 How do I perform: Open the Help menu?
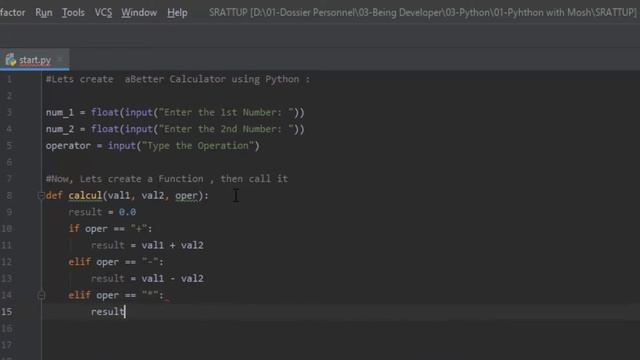pos(177,13)
